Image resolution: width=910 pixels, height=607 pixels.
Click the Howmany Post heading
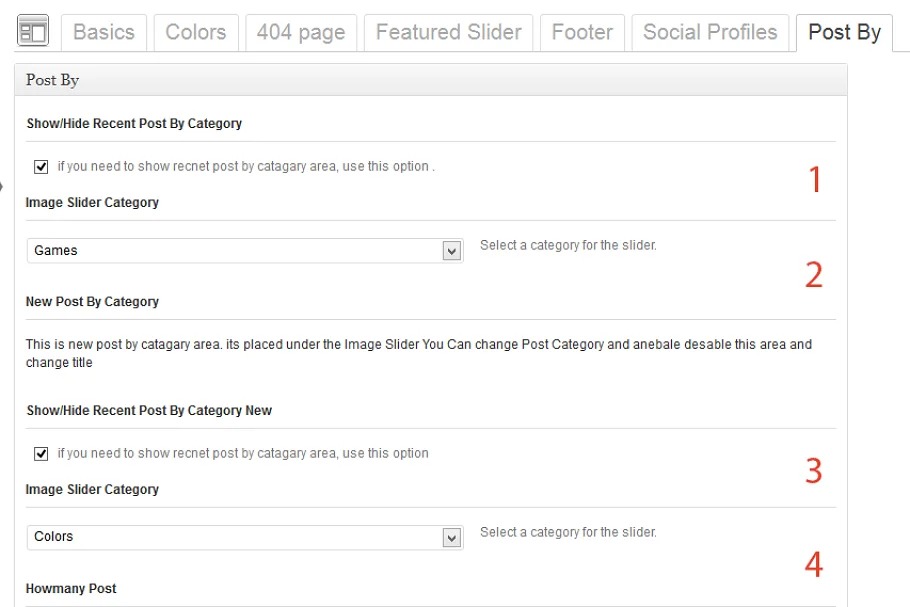click(x=71, y=589)
